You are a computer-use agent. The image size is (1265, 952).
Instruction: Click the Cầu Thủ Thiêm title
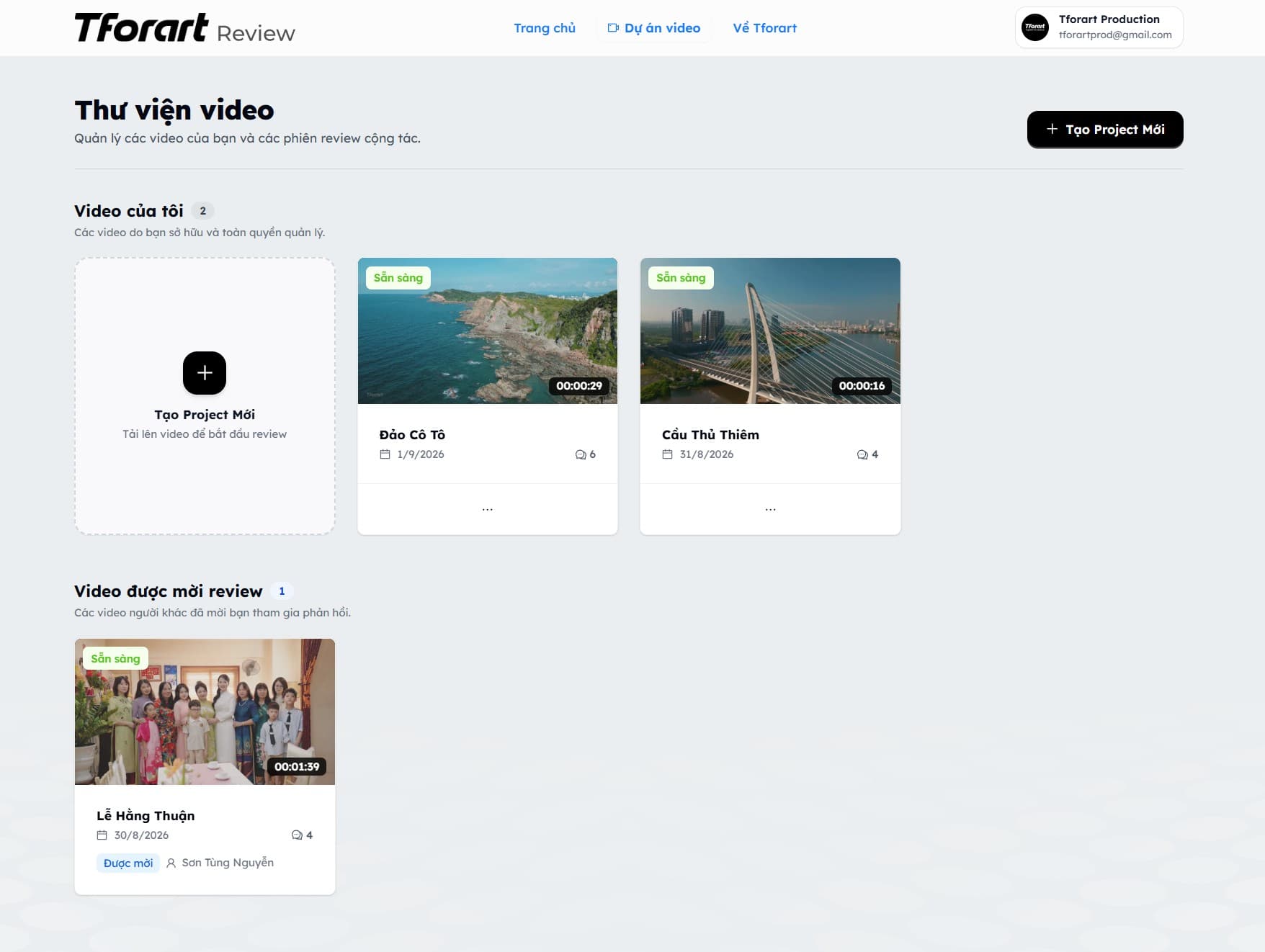(710, 435)
